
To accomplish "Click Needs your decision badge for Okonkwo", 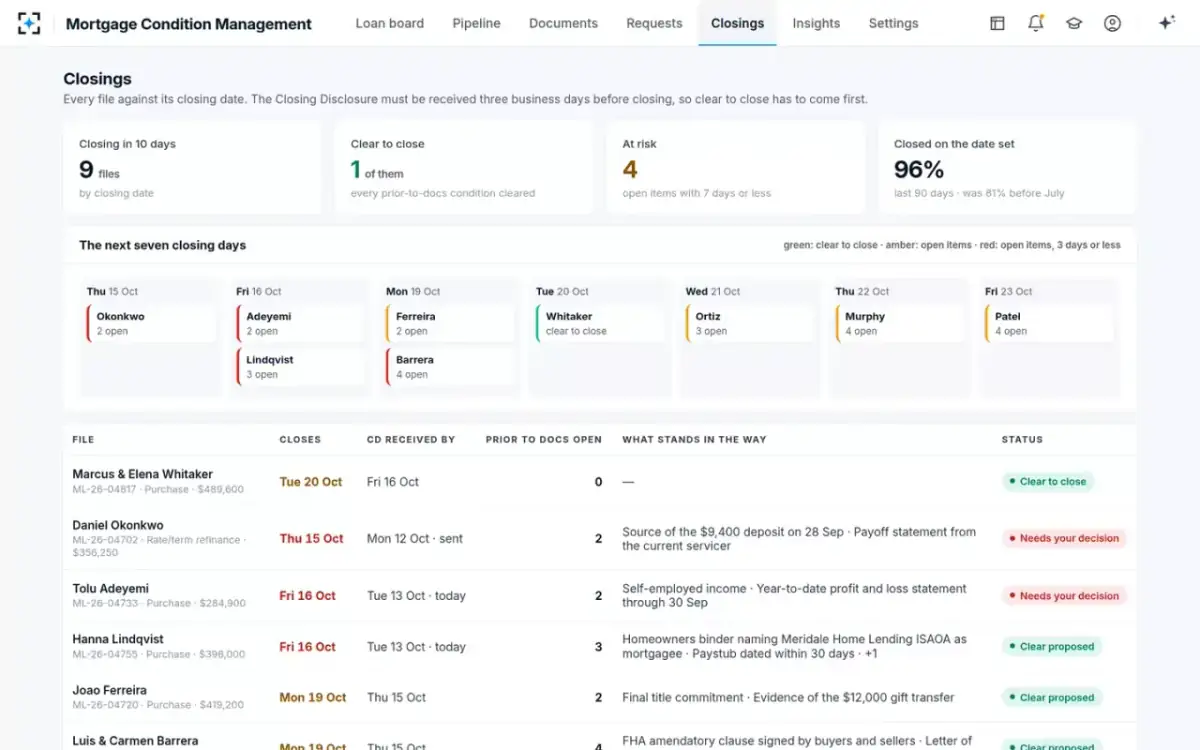I will (x=1064, y=538).
